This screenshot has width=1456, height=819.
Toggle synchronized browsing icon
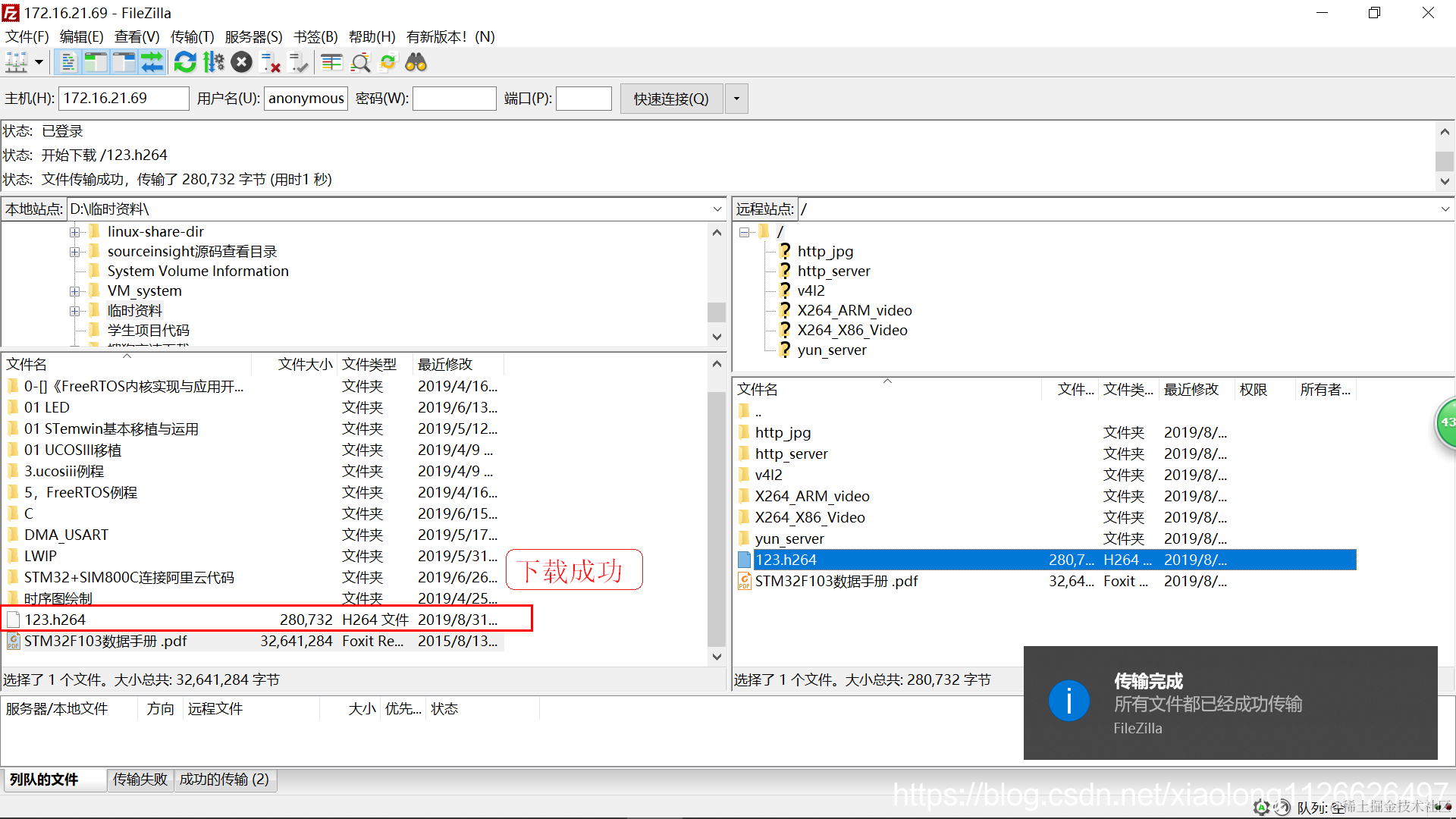pos(388,62)
